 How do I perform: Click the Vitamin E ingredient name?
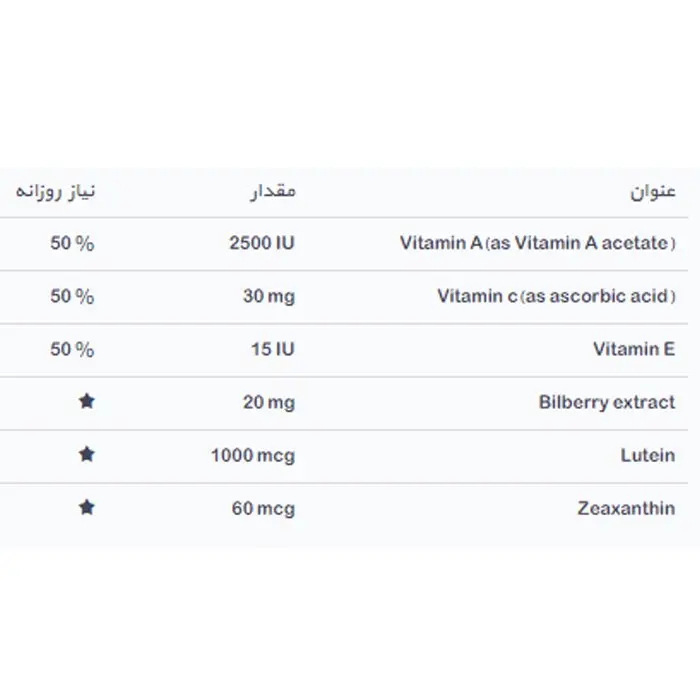click(634, 349)
